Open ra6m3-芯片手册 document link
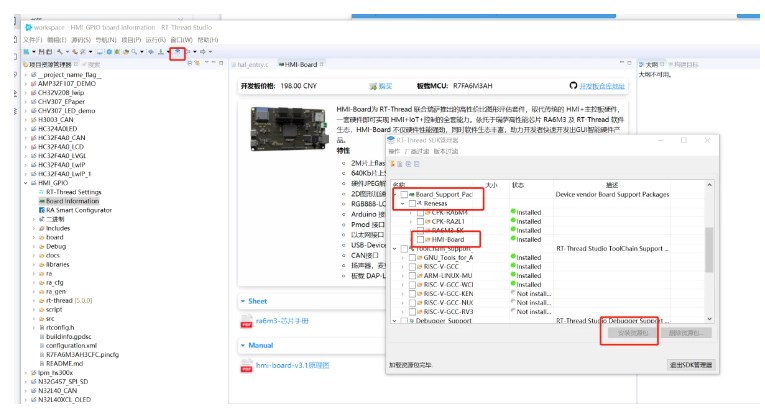This screenshot has height=409, width=765. tap(282, 321)
